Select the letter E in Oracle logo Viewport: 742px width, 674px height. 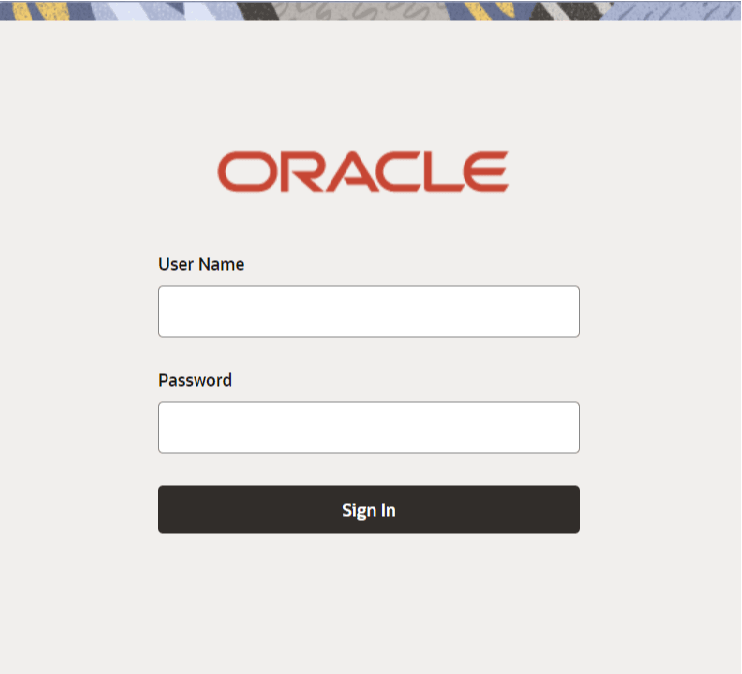pos(486,171)
